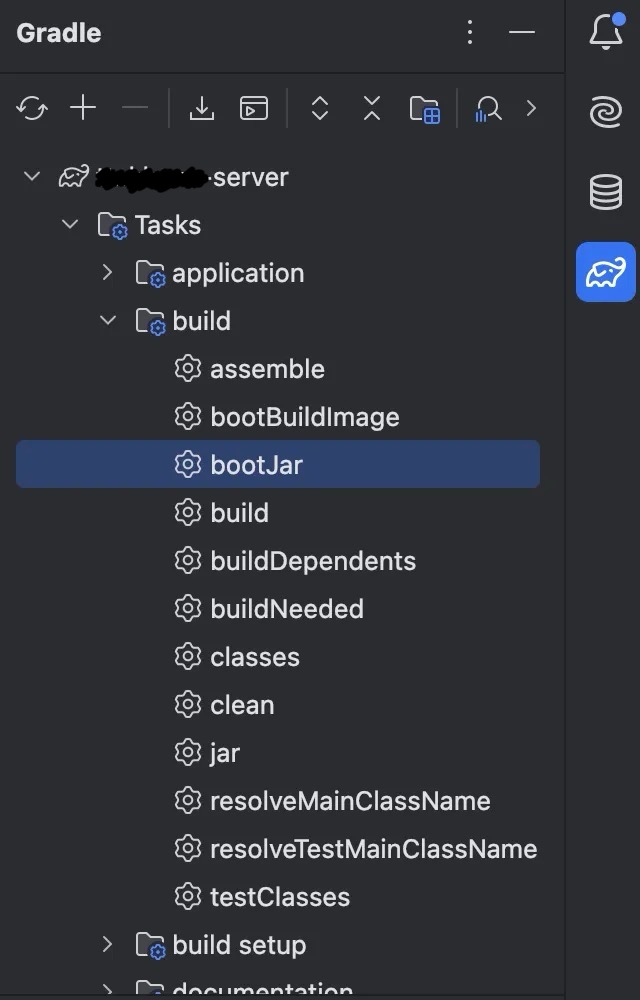This screenshot has width=640, height=1000.
Task: Open the Gradle panel options menu
Action: point(470,33)
